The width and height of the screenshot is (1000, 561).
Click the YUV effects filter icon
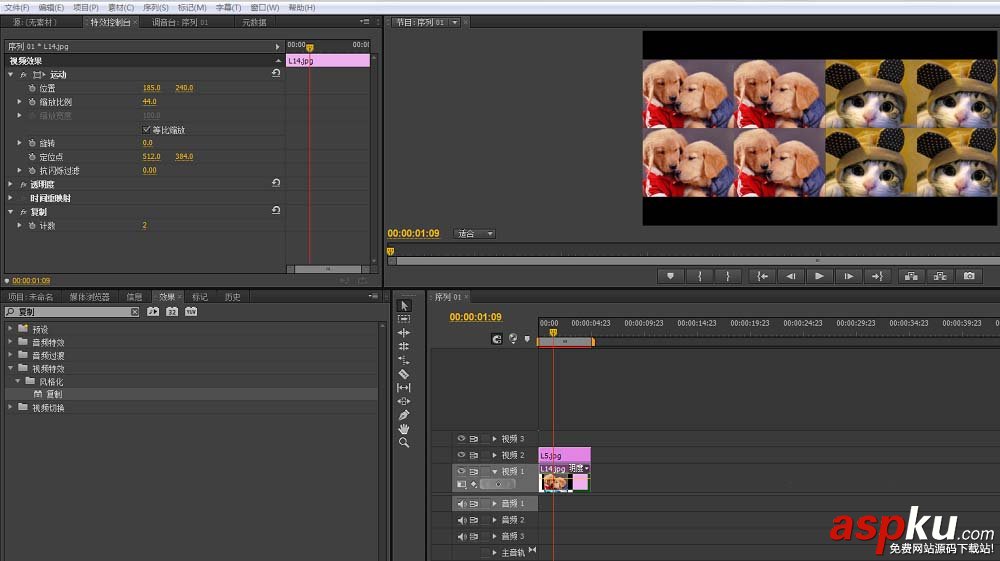pyautogui.click(x=191, y=312)
